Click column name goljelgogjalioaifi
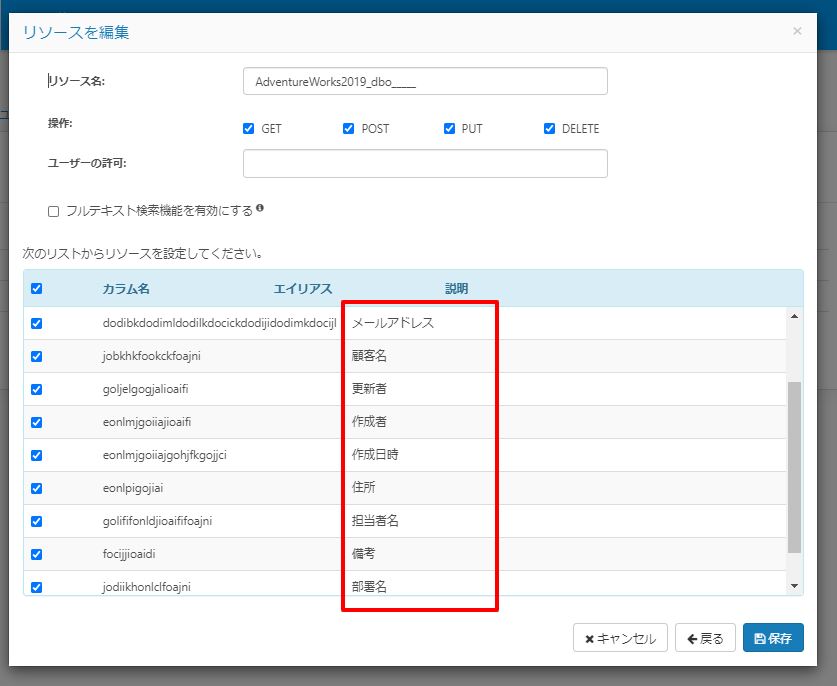This screenshot has height=686, width=837. coord(145,389)
